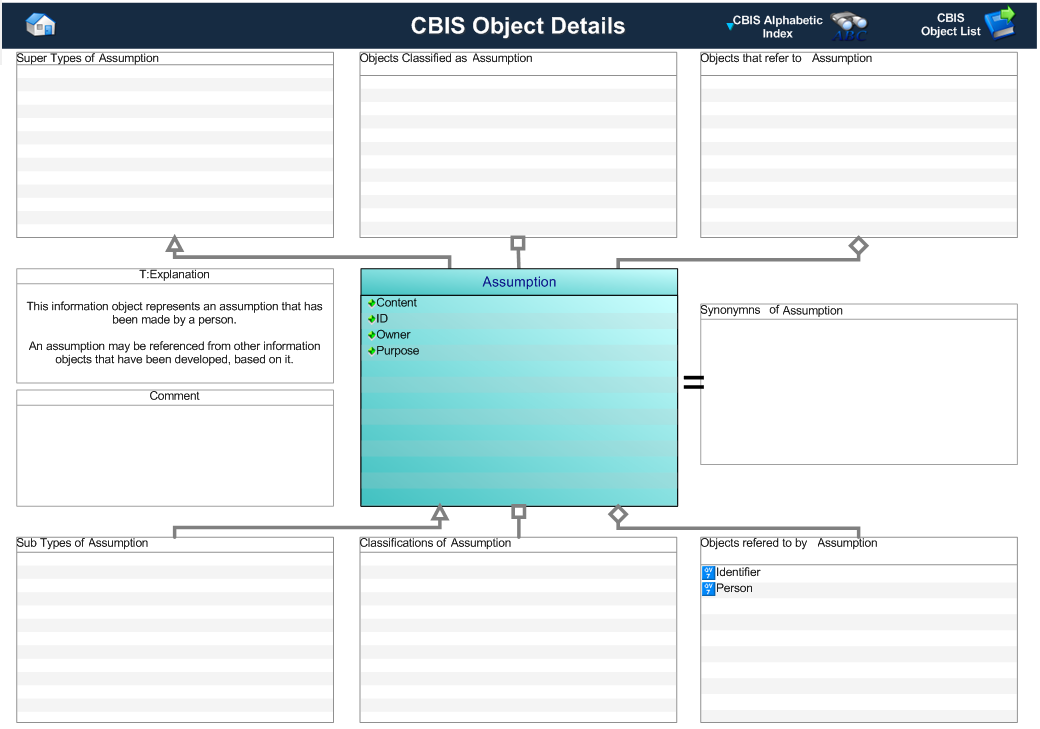Click the Classifications of Assumption heading
The height and width of the screenshot is (729, 1040).
(x=435, y=543)
